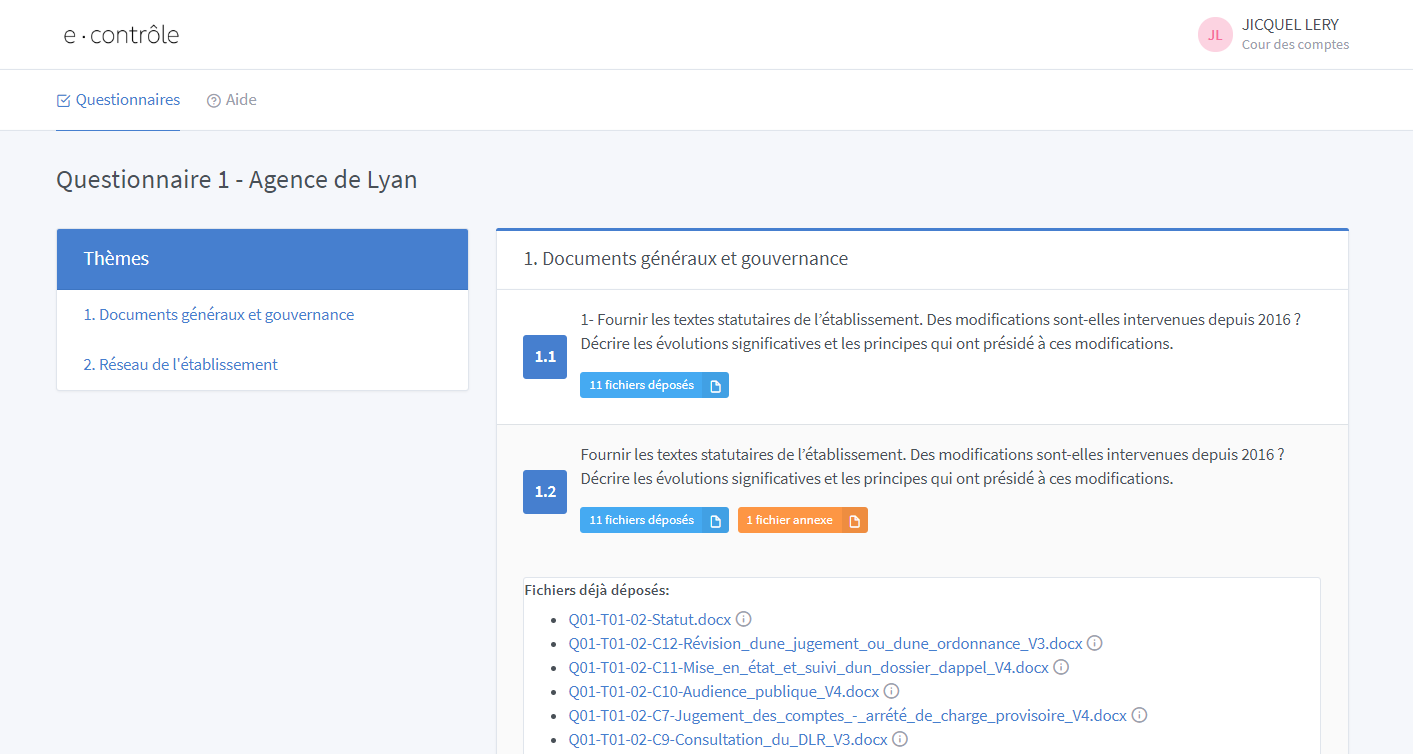Screen dimensions: 1413x754
Task: Click info icon next to C11-Mise_en_état file
Action: (1061, 667)
